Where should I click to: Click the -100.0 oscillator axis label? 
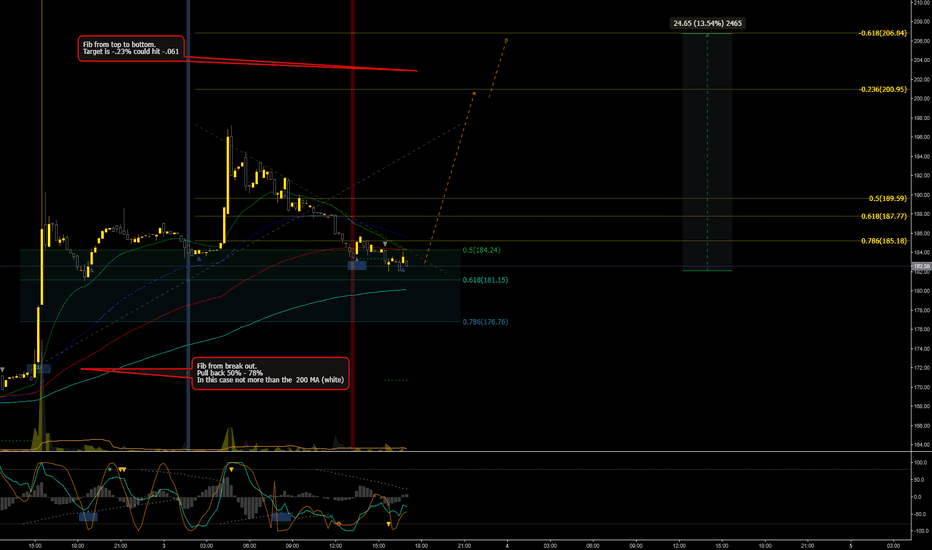921,531
